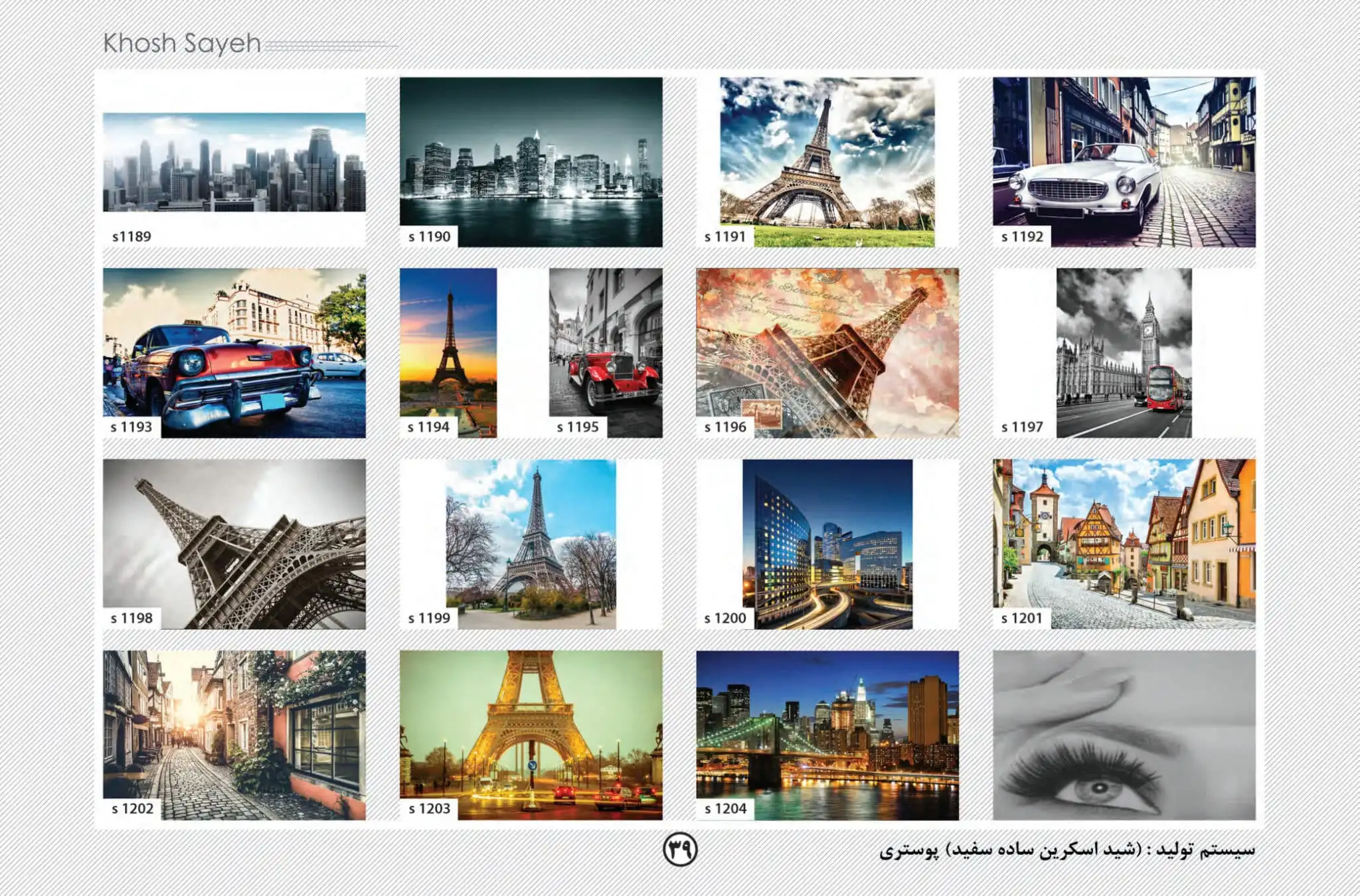
Task: Open the s 1193 red classic taxi image
Action: tap(234, 353)
